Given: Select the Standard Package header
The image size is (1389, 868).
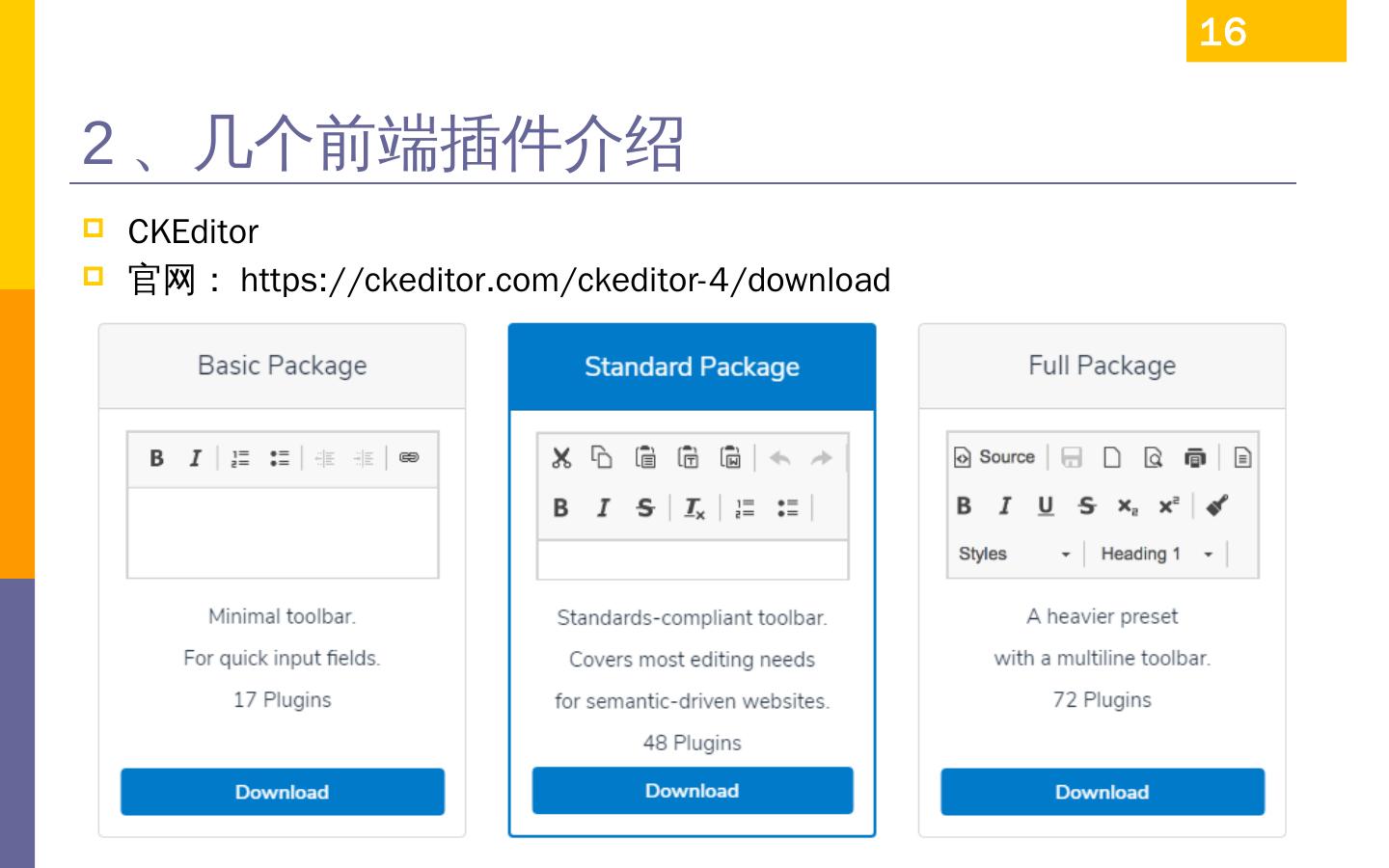Looking at the screenshot, I should coord(693,367).
